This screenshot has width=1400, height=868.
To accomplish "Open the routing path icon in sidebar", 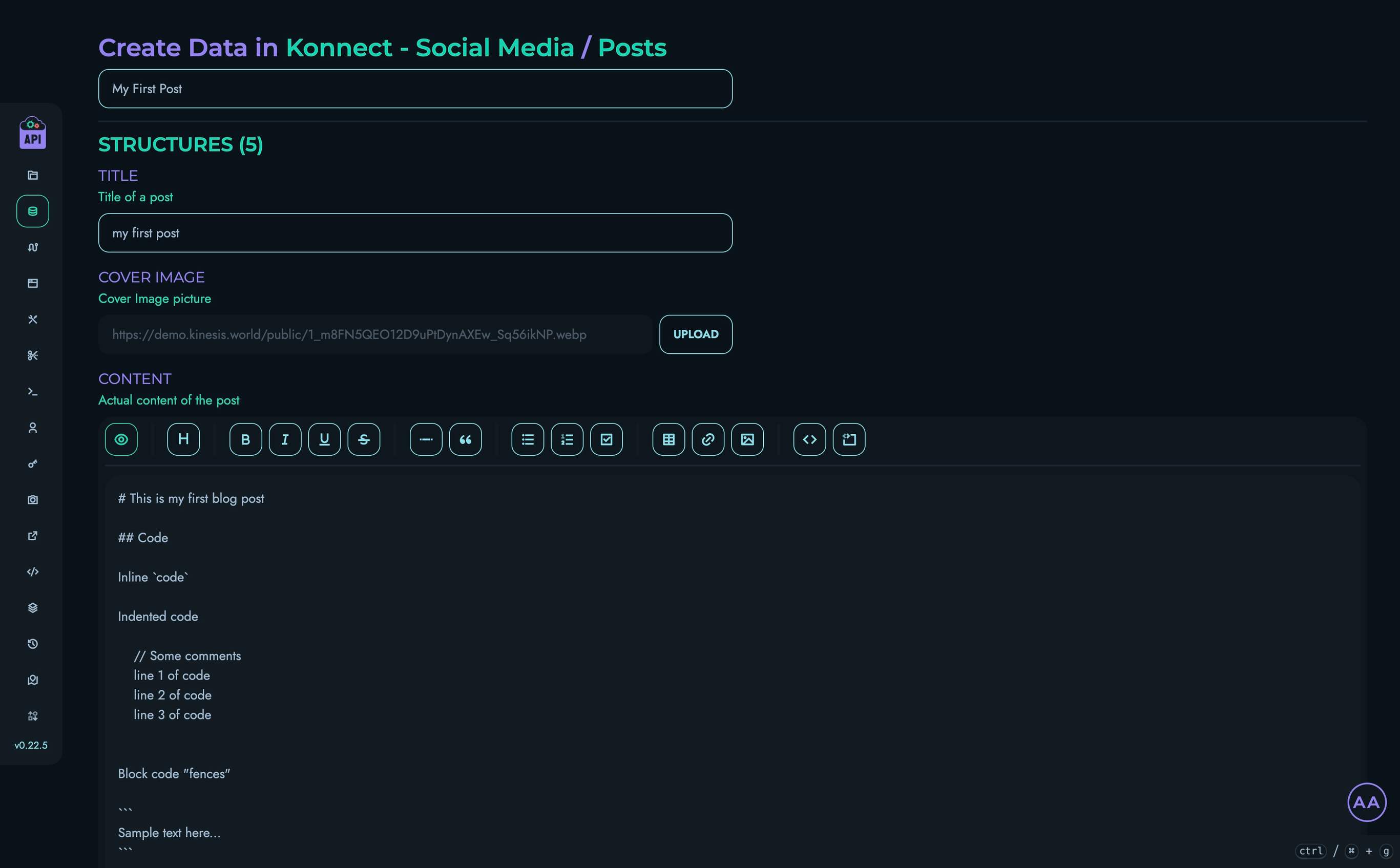I will coord(33,247).
